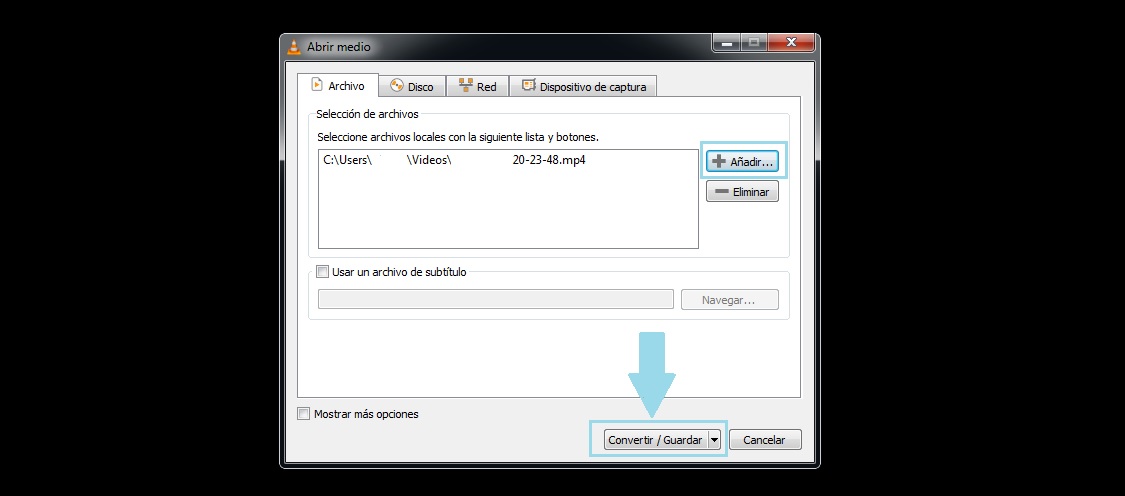The image size is (1125, 496).
Task: Click the Navegar button
Action: (x=728, y=300)
